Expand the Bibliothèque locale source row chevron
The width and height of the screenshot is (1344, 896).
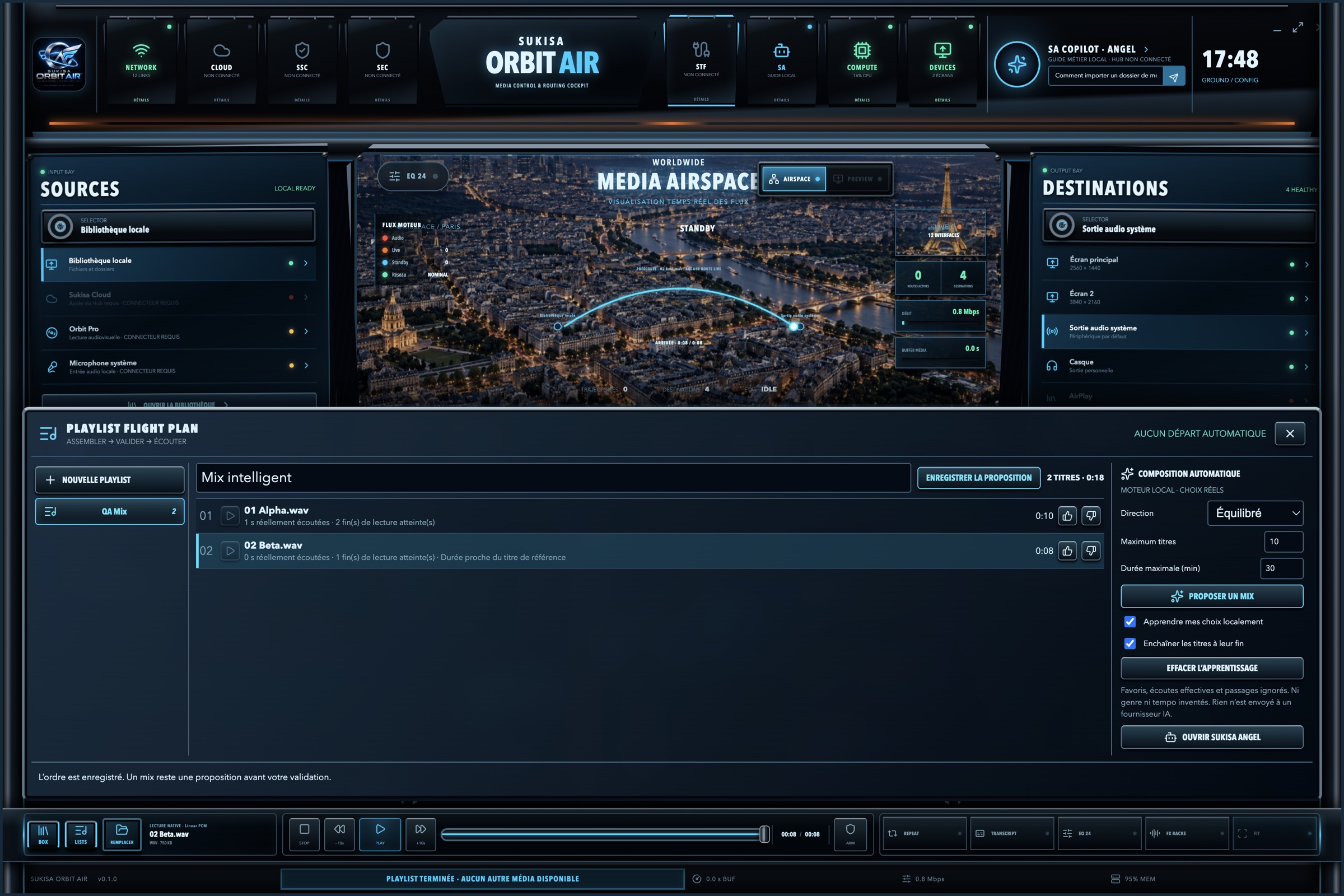click(x=306, y=263)
